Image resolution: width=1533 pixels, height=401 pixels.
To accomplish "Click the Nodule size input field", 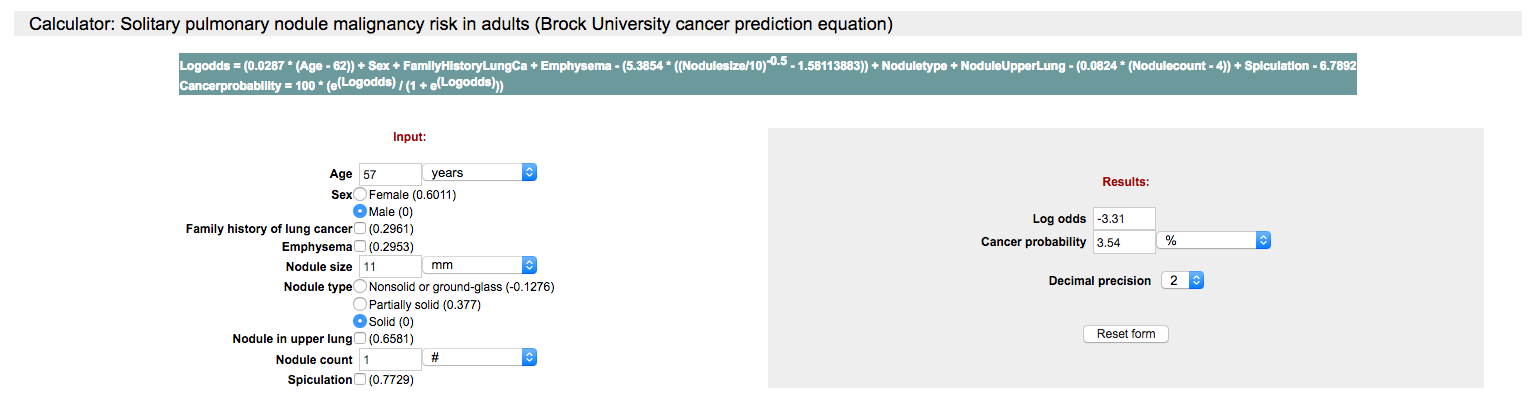I will [389, 267].
